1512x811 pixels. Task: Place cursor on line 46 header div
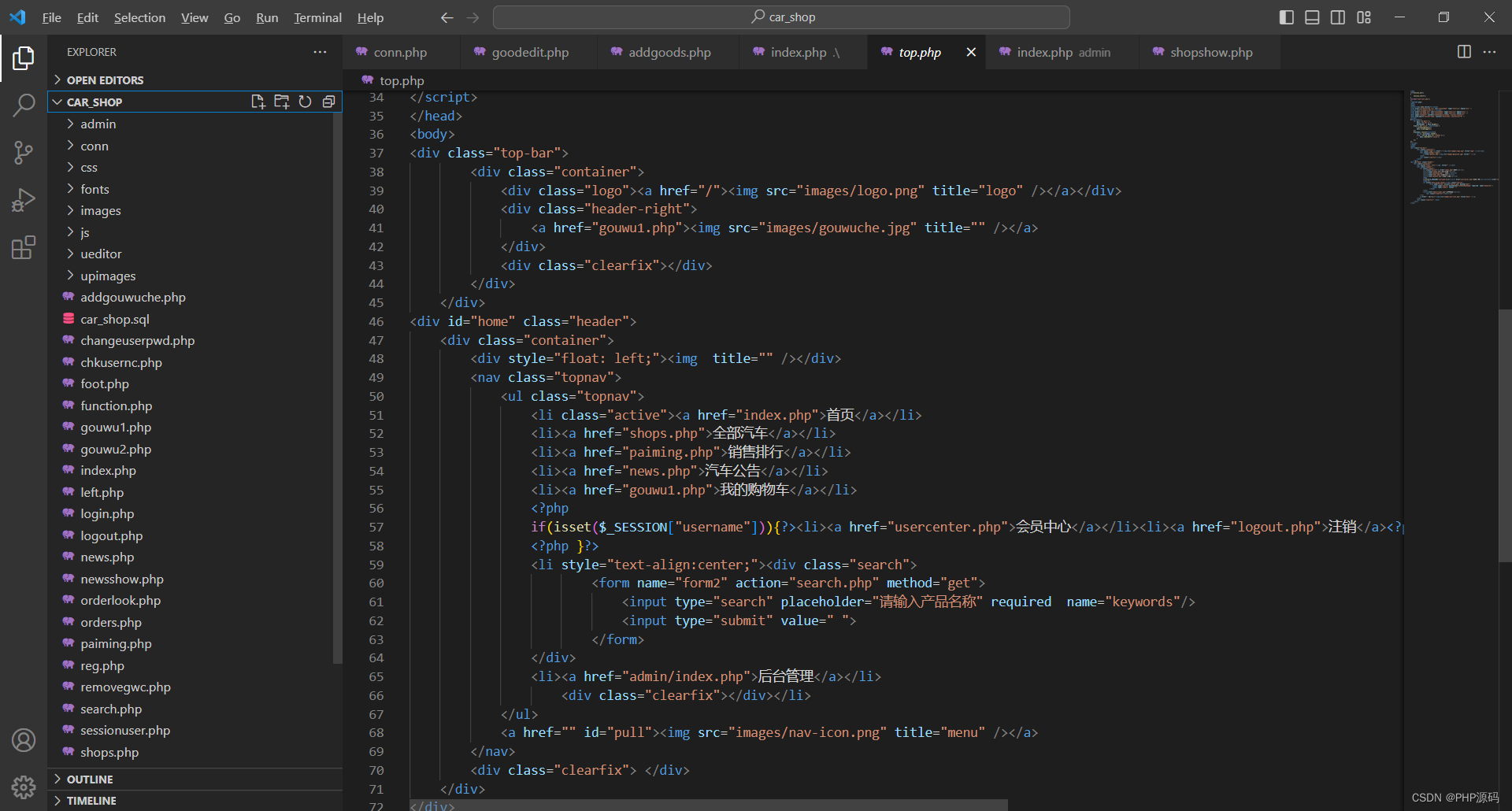(523, 321)
